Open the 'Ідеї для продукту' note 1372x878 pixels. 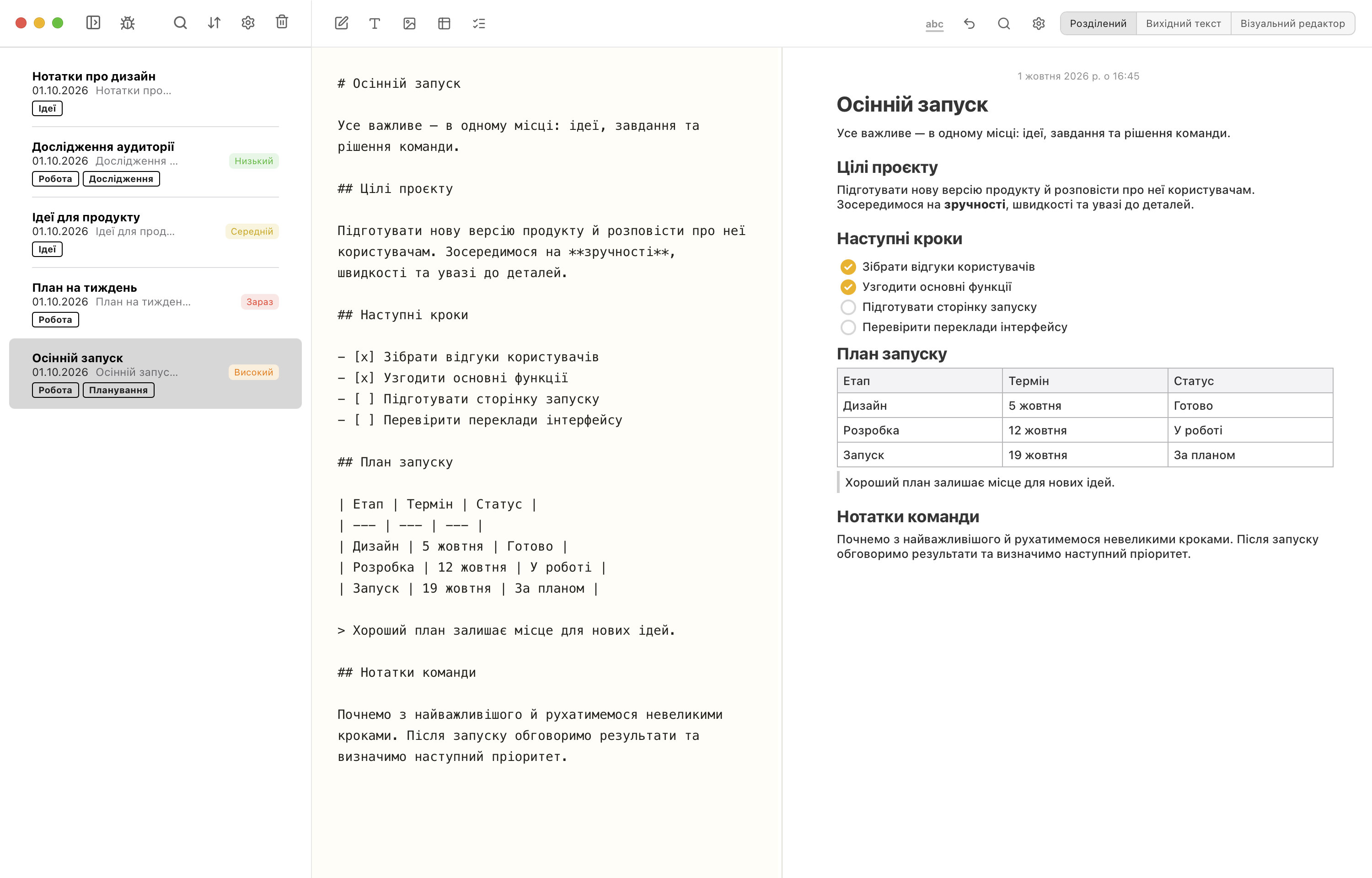[x=155, y=233]
